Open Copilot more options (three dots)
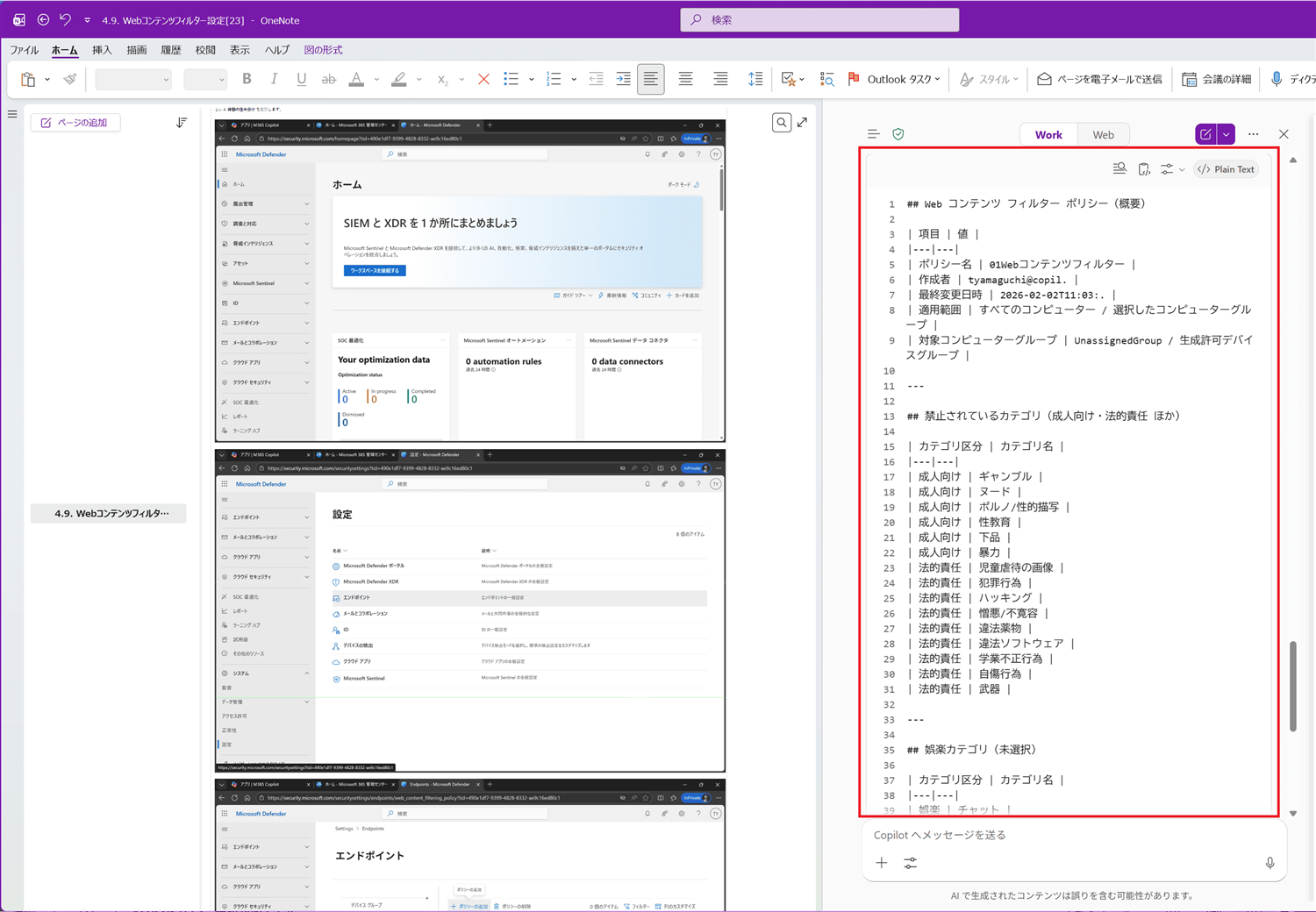The image size is (1316, 912). pos(1253,134)
